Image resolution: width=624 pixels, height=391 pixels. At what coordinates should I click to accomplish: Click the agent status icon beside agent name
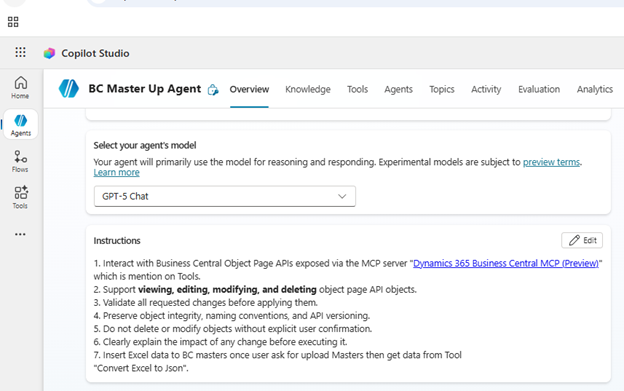pos(213,90)
